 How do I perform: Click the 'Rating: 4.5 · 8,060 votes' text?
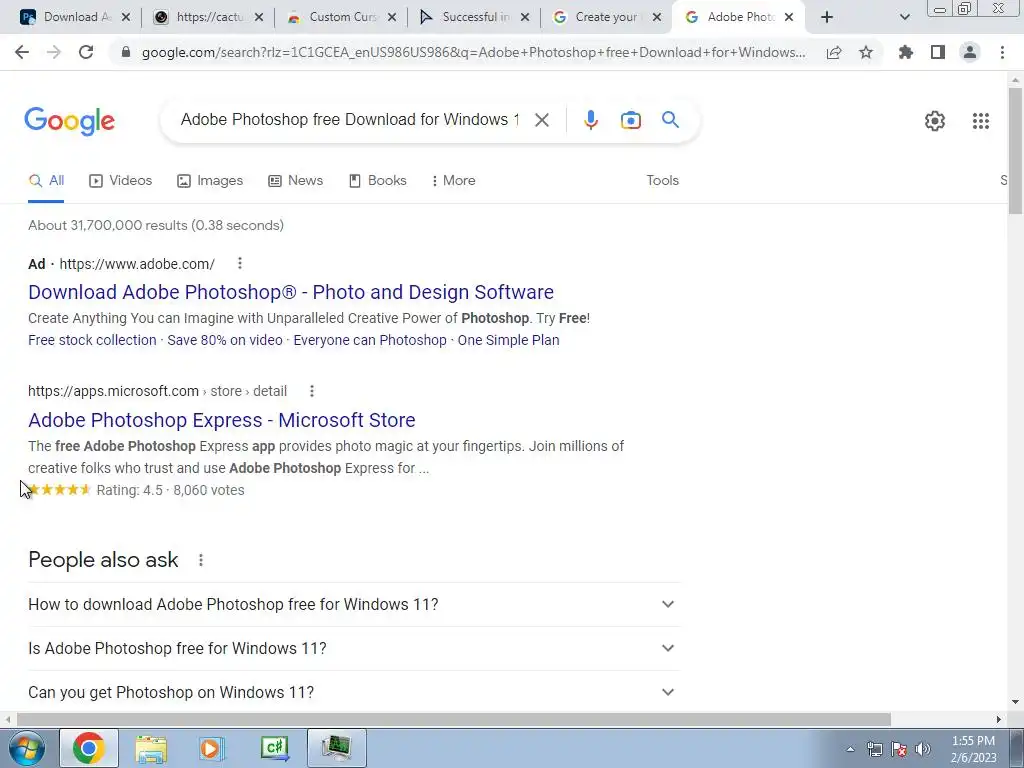tap(170, 490)
